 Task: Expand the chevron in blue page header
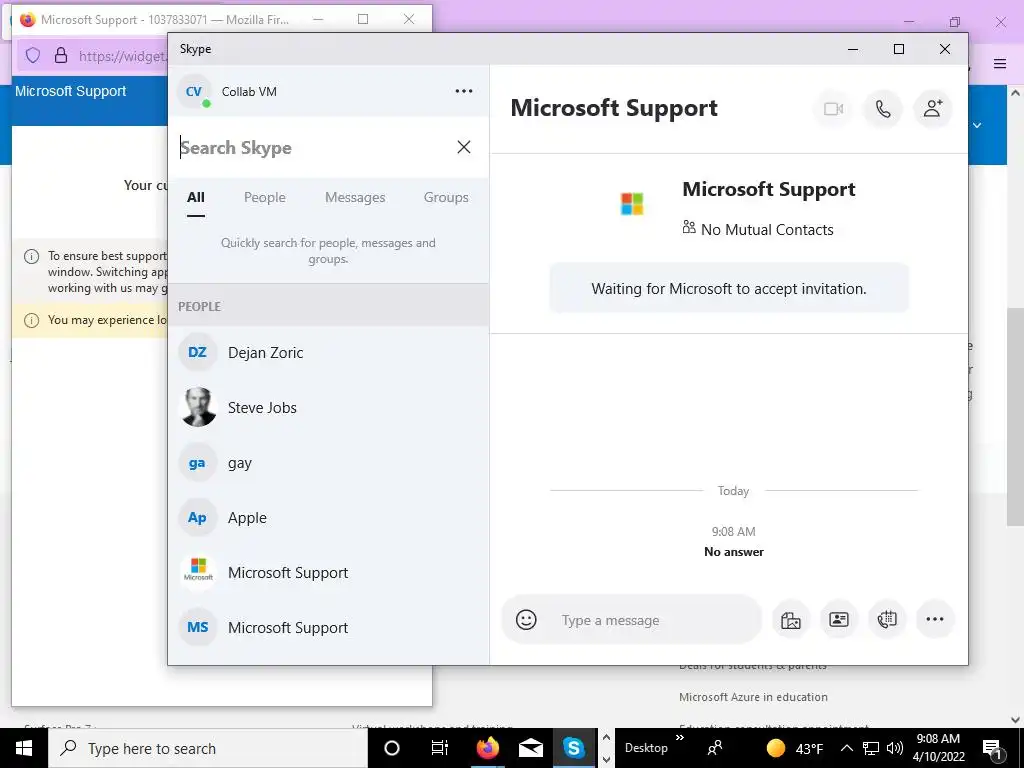(x=977, y=125)
